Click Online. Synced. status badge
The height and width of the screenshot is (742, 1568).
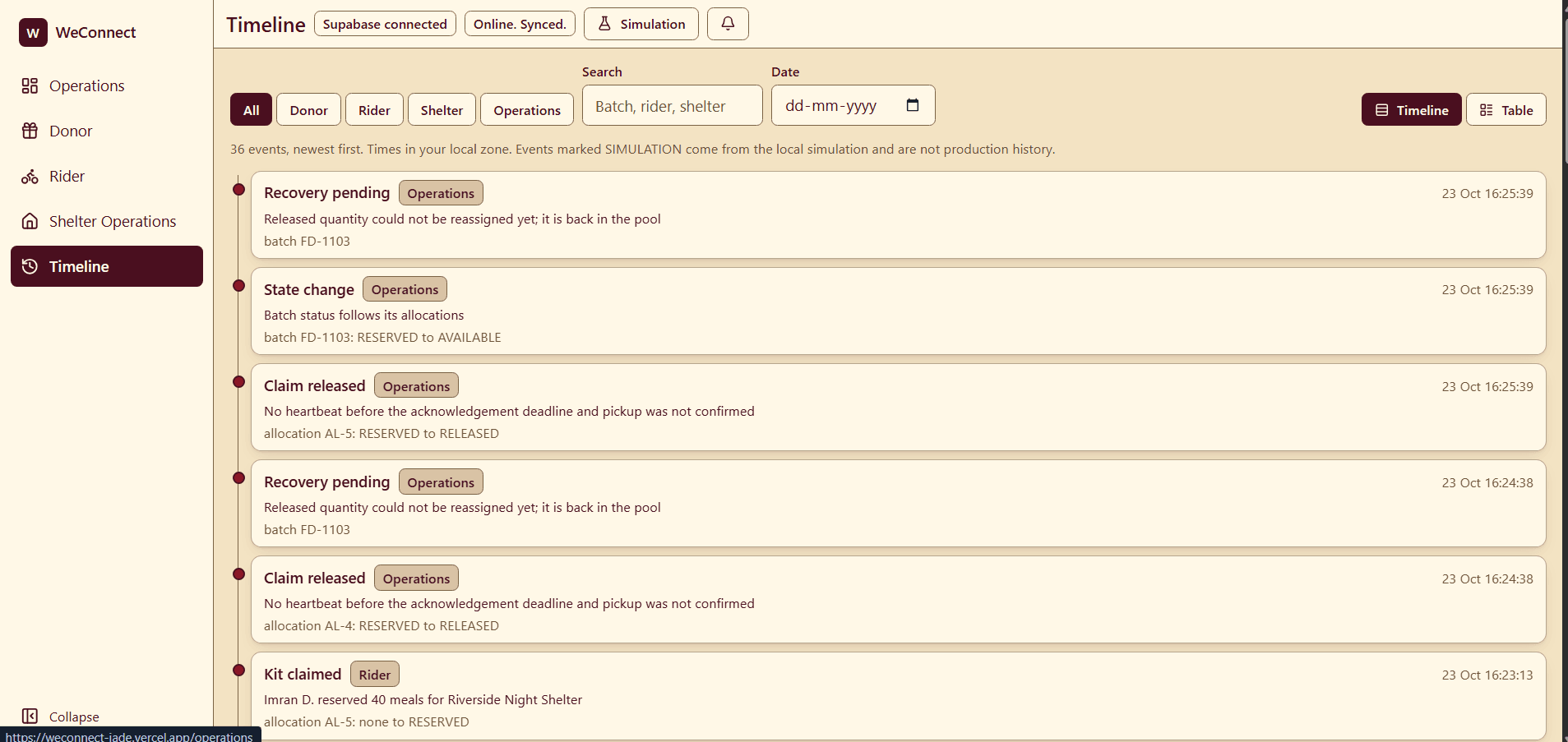520,24
